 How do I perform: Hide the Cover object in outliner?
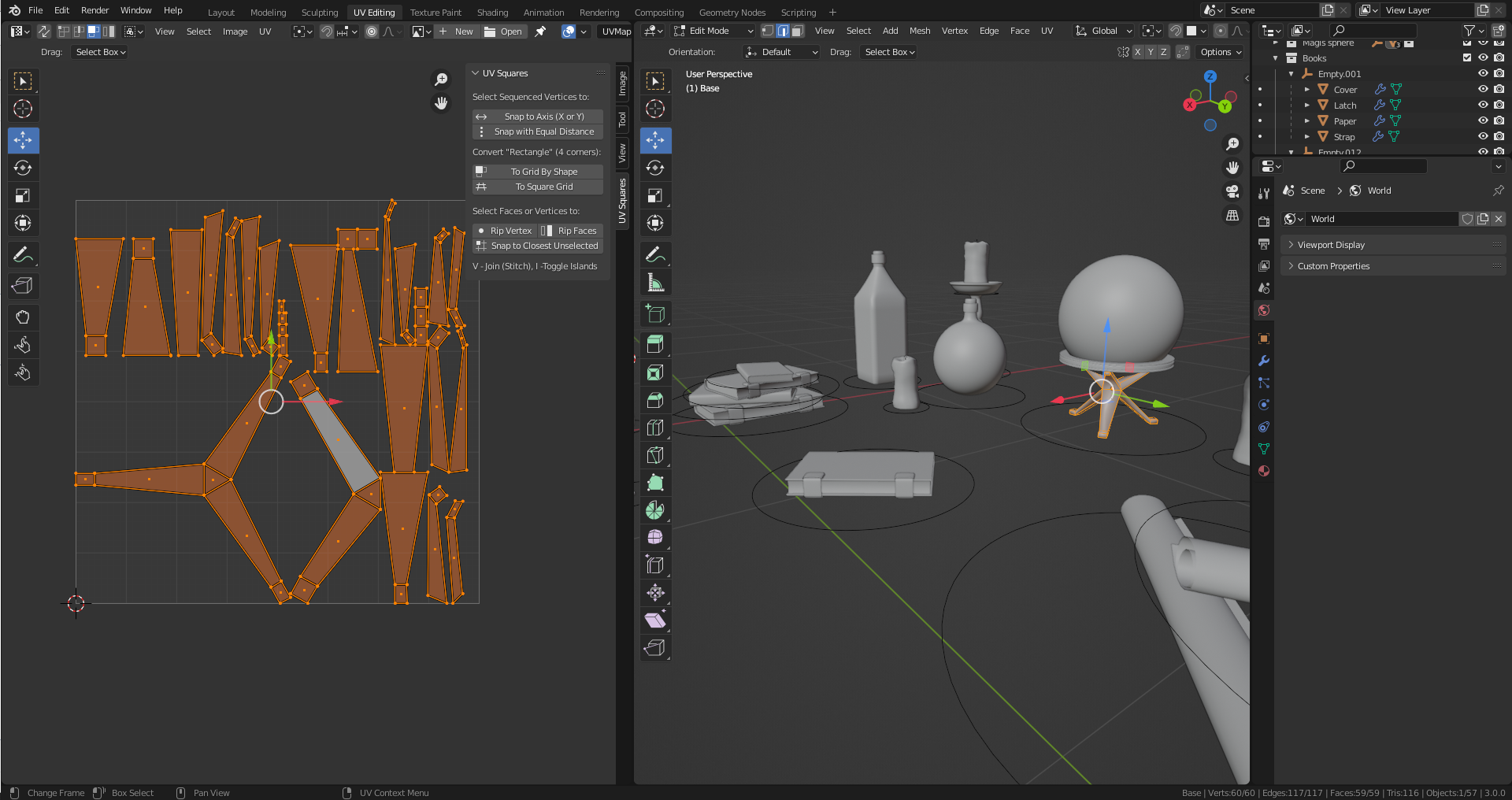(1483, 89)
